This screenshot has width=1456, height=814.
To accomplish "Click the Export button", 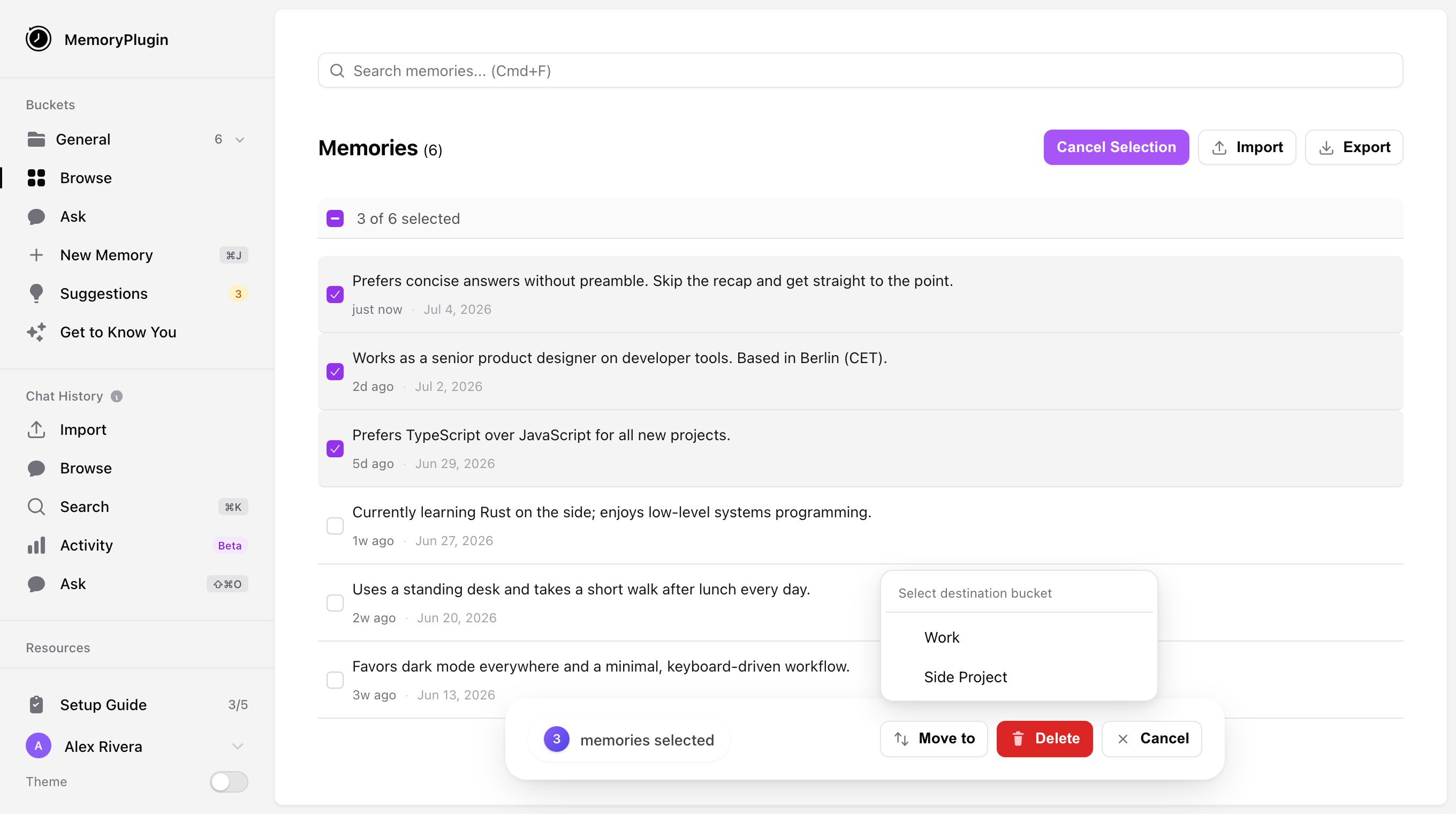I will tap(1354, 148).
